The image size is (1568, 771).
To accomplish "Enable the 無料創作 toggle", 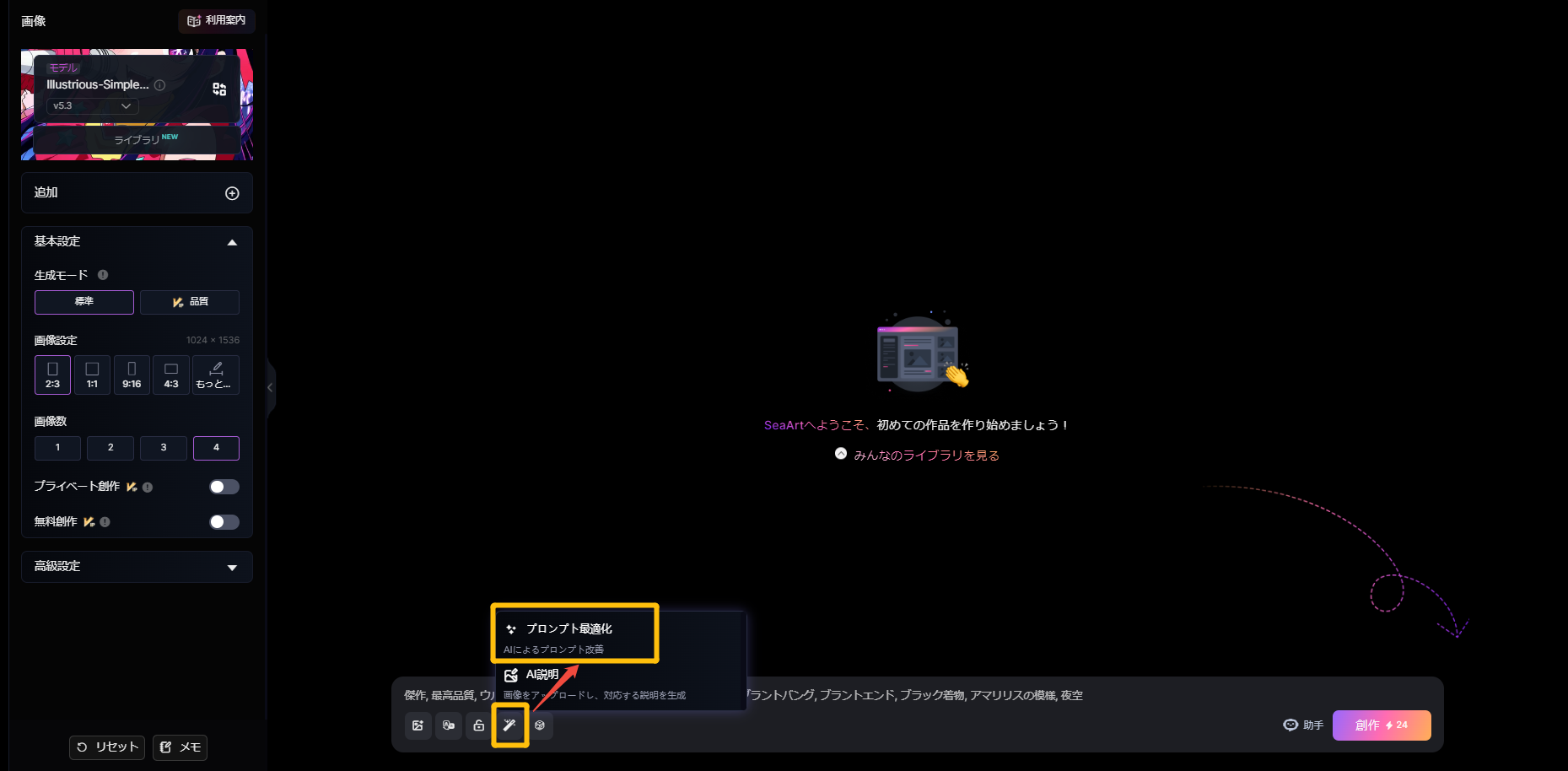I will [x=224, y=522].
